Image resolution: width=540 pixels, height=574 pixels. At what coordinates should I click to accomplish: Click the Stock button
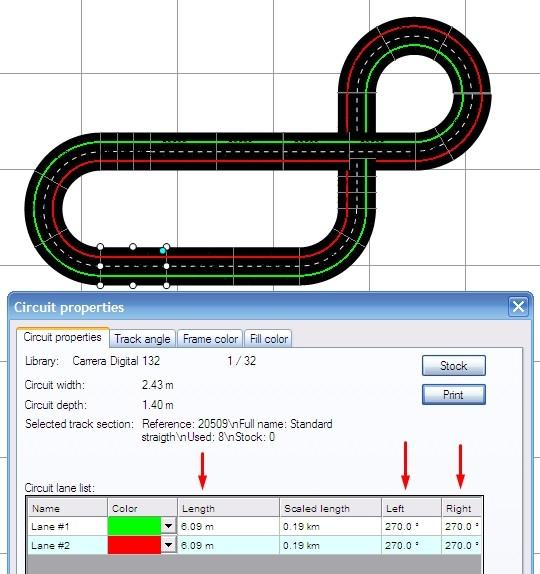(x=454, y=365)
